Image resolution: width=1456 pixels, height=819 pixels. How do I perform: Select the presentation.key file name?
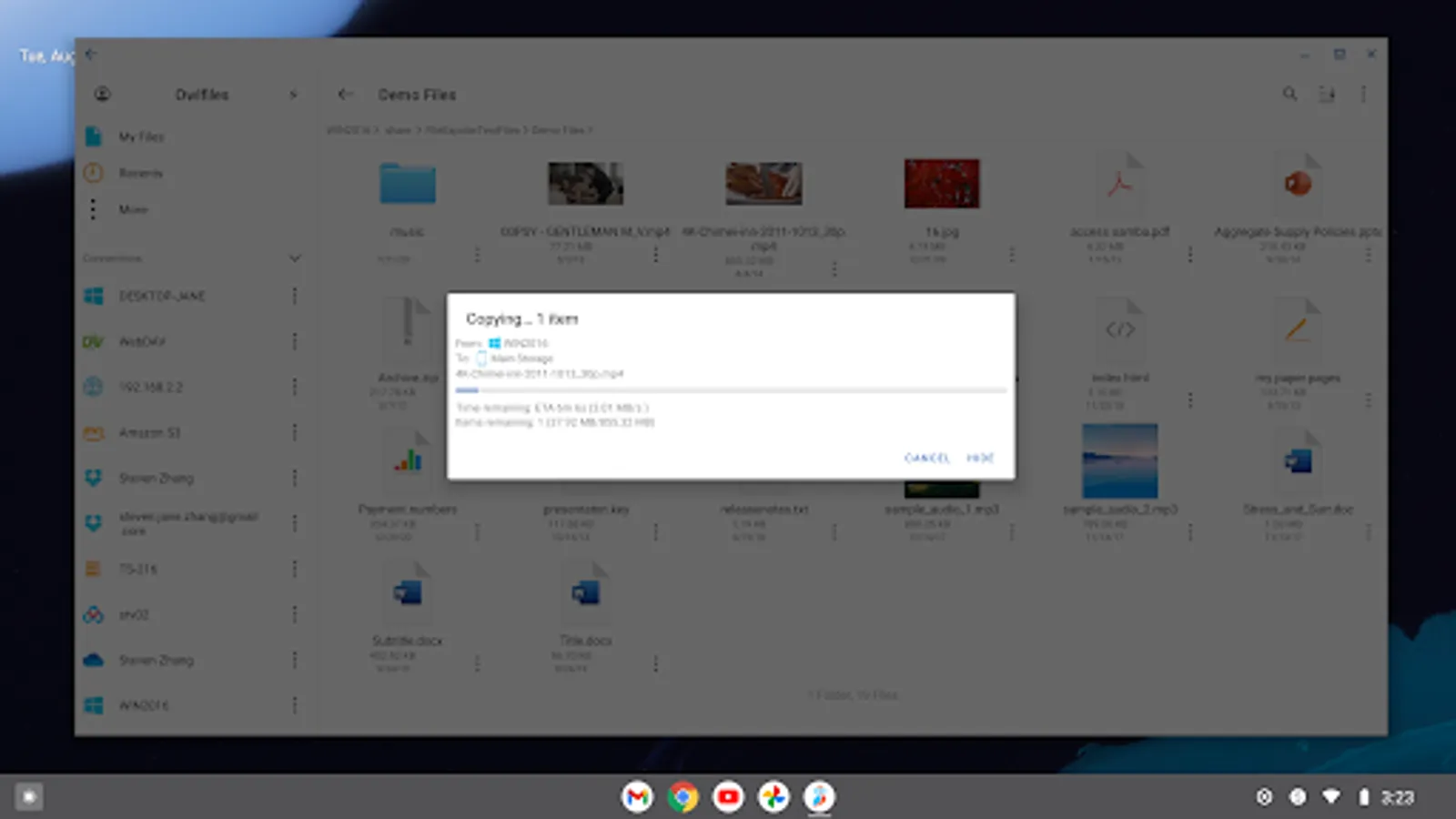point(585,510)
